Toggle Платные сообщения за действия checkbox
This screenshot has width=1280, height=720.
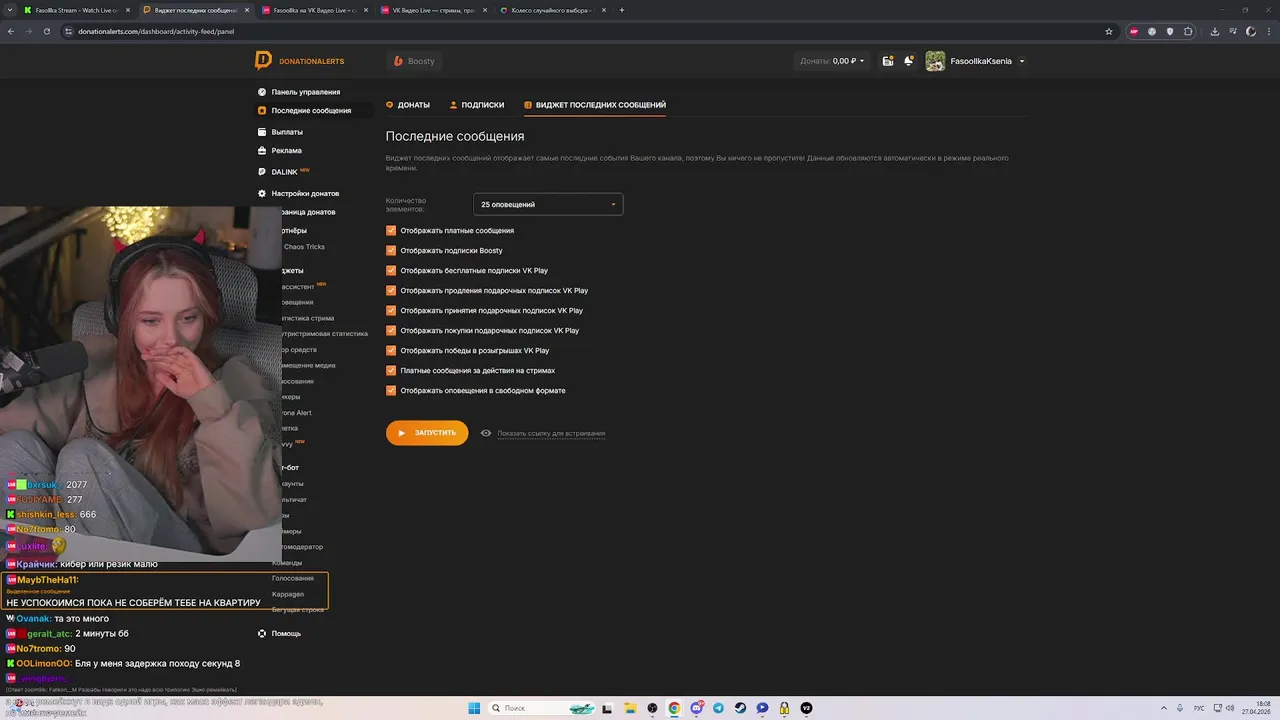[x=391, y=370]
